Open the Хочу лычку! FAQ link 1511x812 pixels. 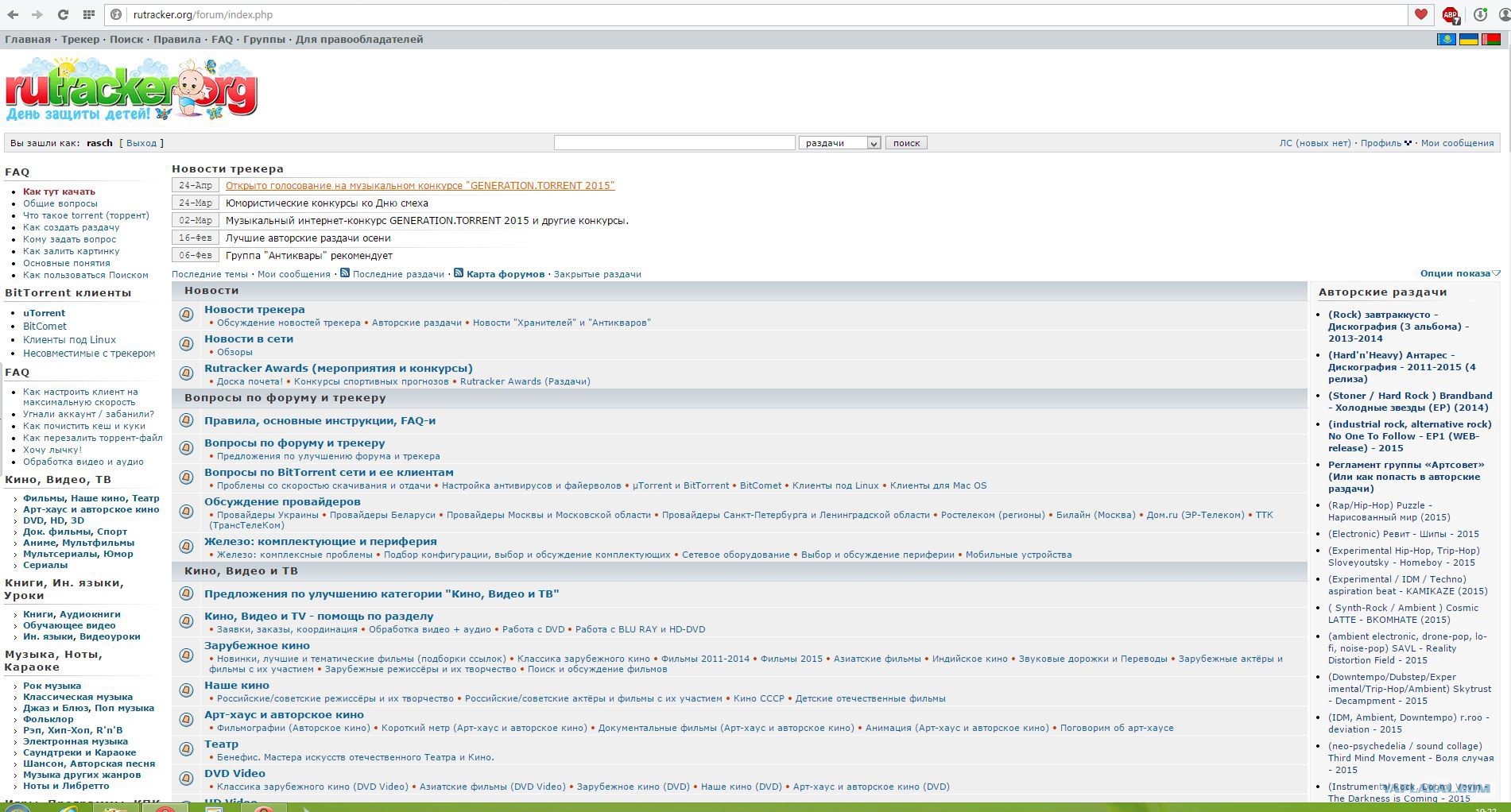52,450
